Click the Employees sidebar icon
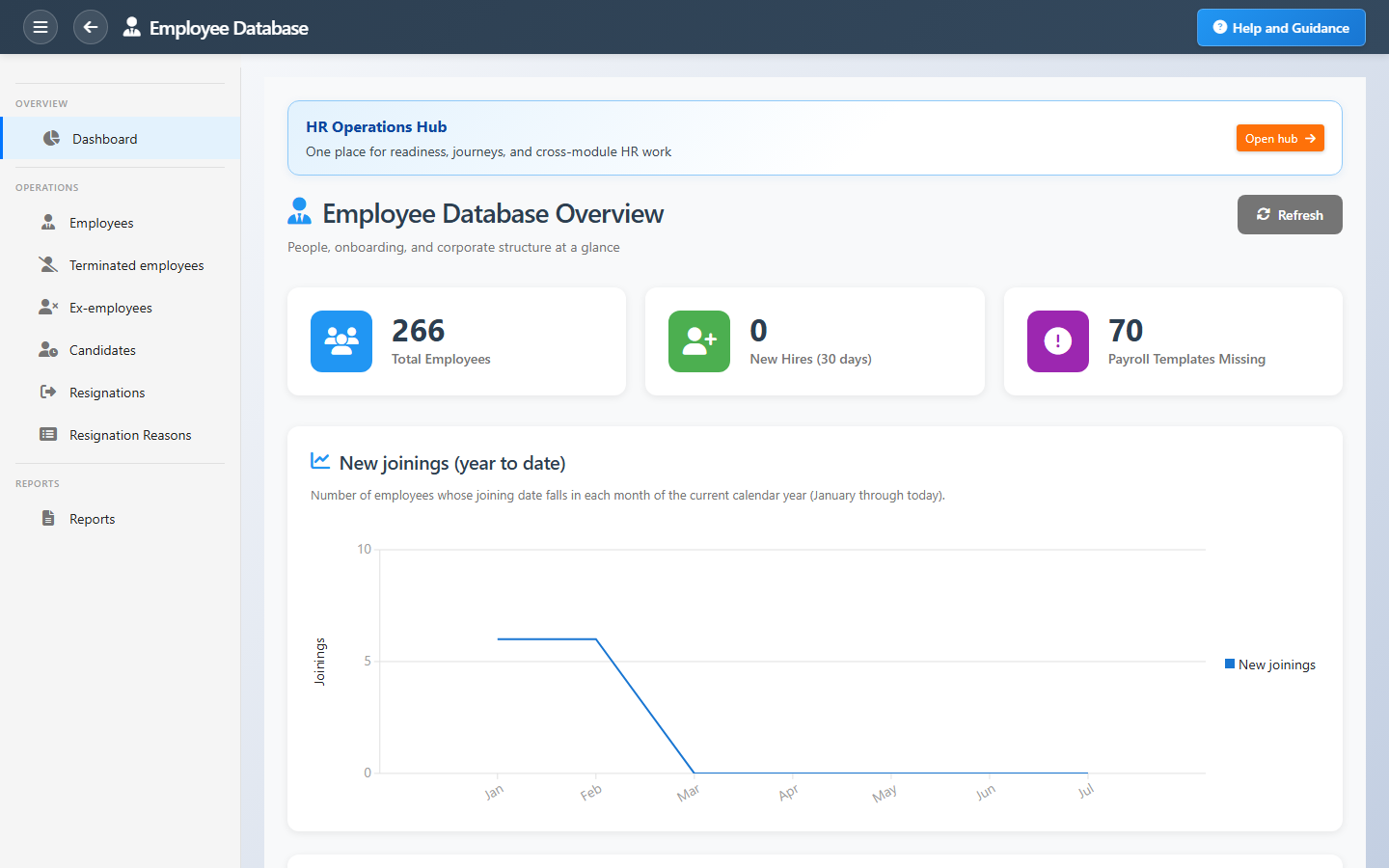Viewport: 1389px width, 868px height. [x=48, y=223]
